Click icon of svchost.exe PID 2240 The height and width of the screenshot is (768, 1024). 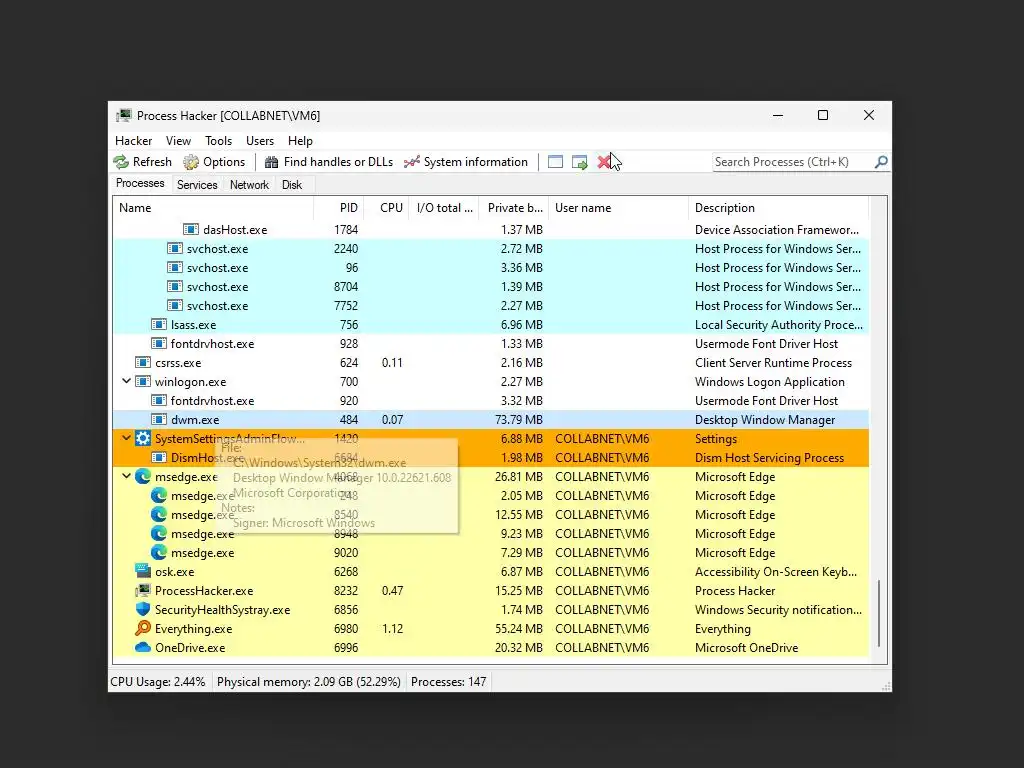click(x=174, y=248)
